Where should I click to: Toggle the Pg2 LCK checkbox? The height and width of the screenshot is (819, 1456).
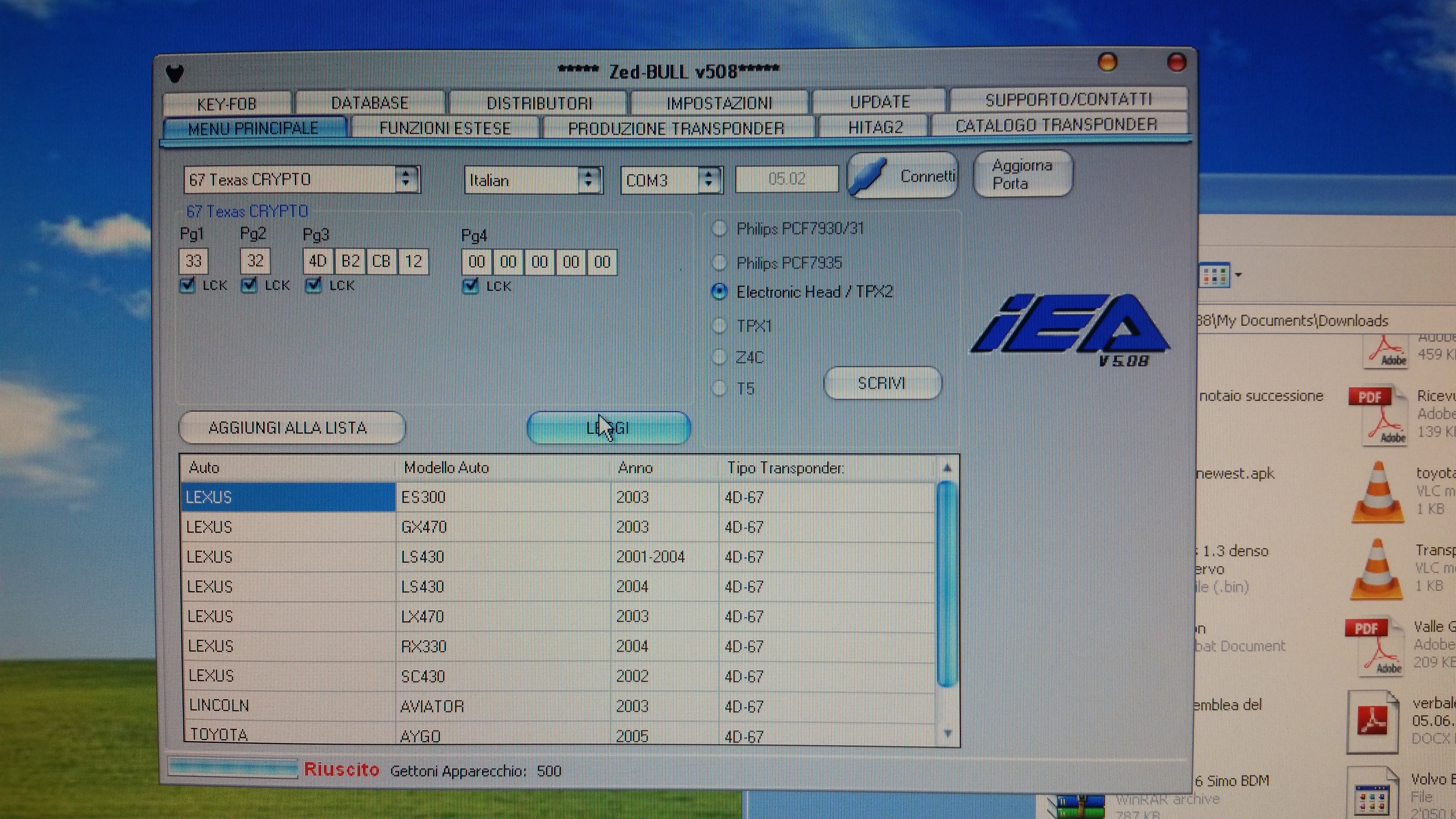pos(249,285)
